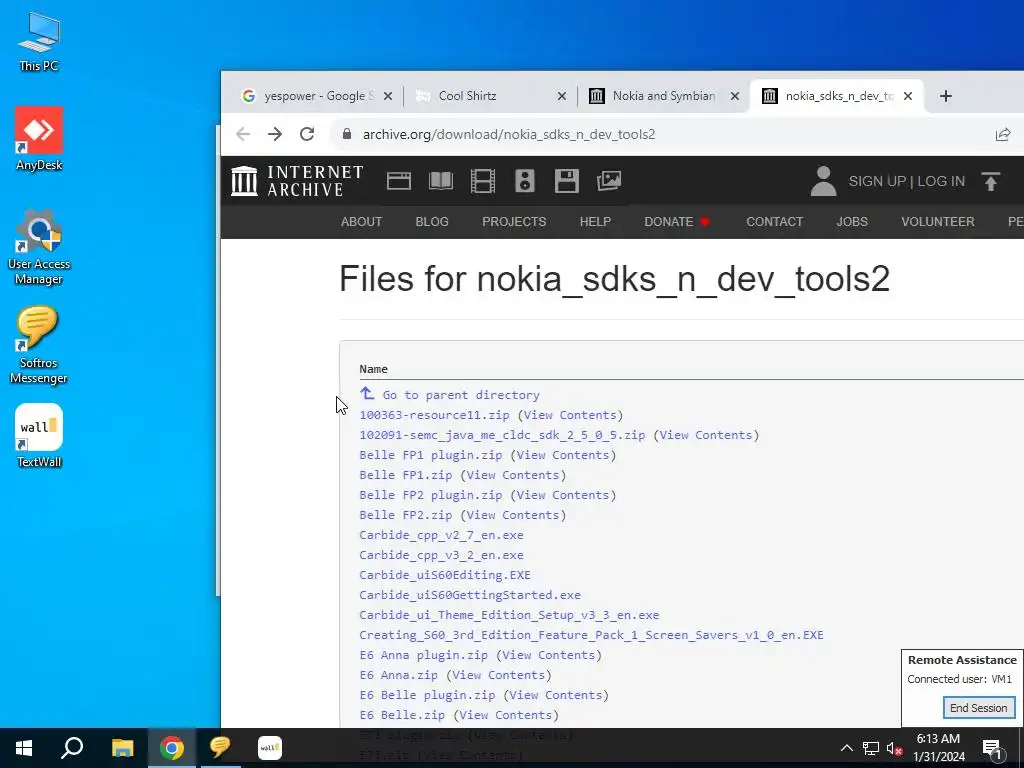The image size is (1024, 768).
Task: Go forward using browser forward arrow
Action: 275,134
